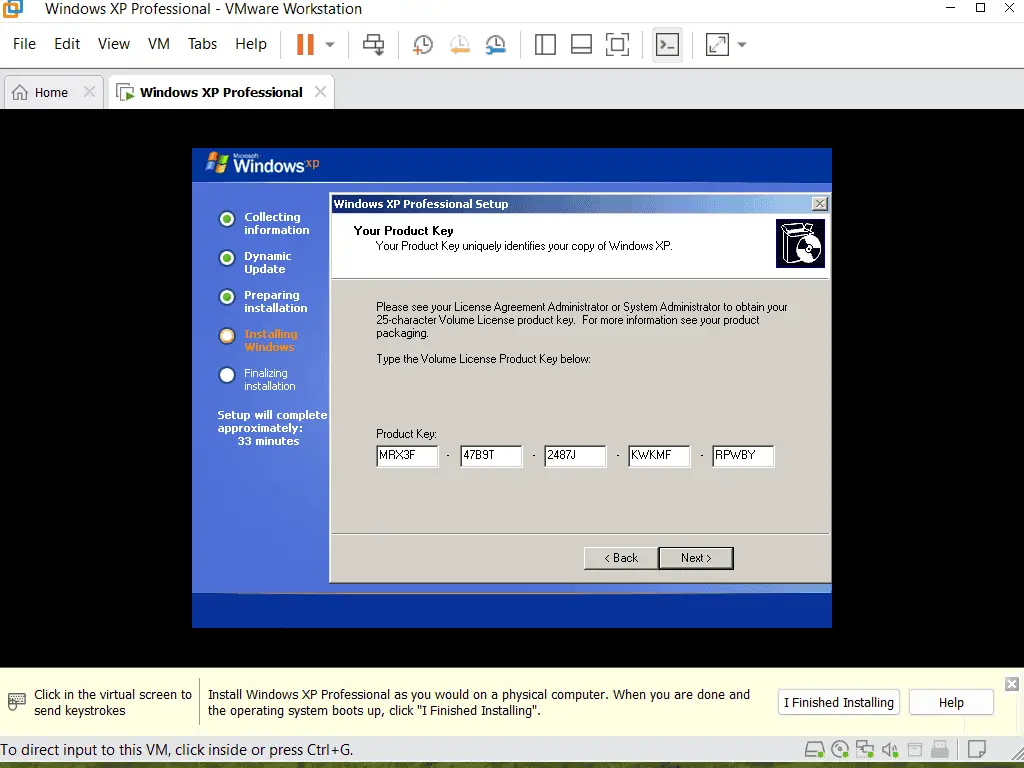Click the hard disk status bar icon
This screenshot has width=1024, height=768.
(x=814, y=749)
